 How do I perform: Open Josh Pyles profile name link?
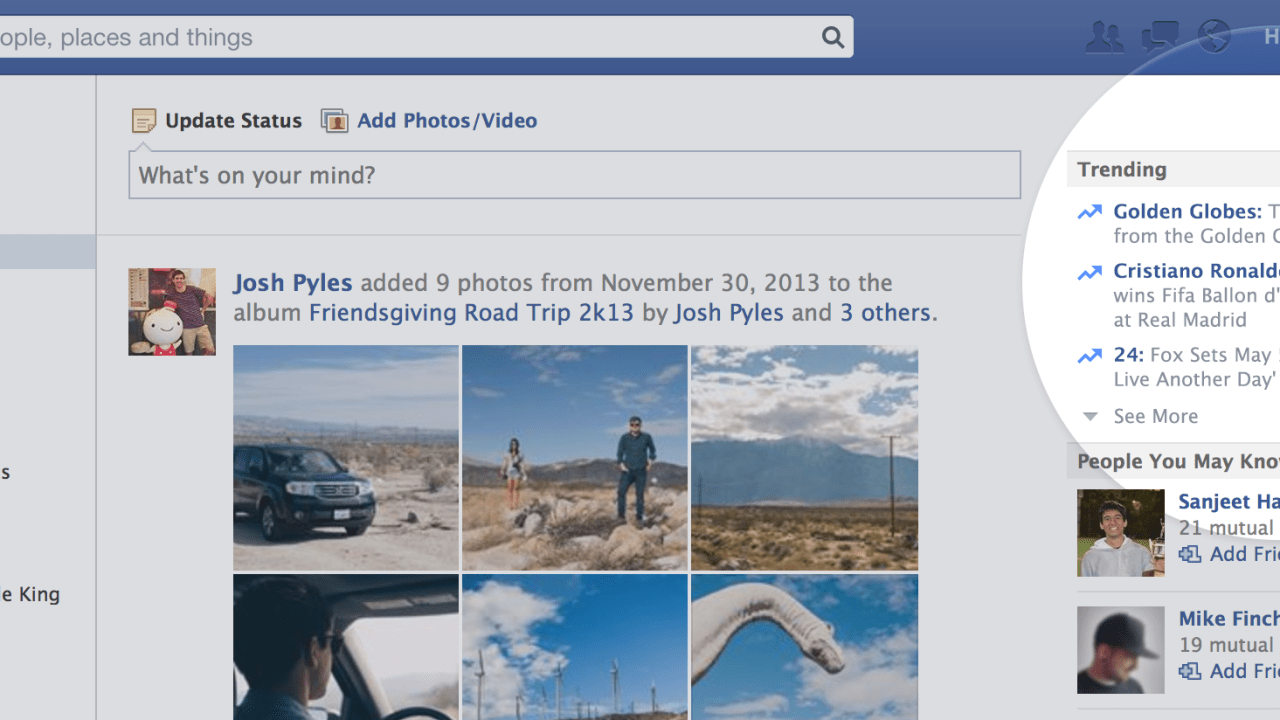click(x=293, y=283)
